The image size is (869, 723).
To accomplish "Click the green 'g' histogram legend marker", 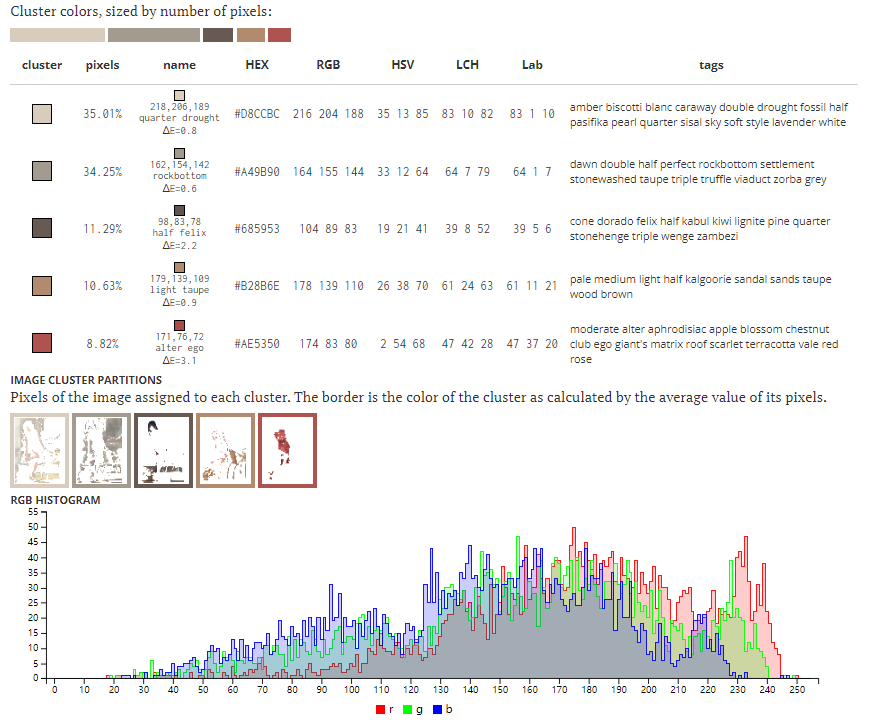I will pos(408,709).
